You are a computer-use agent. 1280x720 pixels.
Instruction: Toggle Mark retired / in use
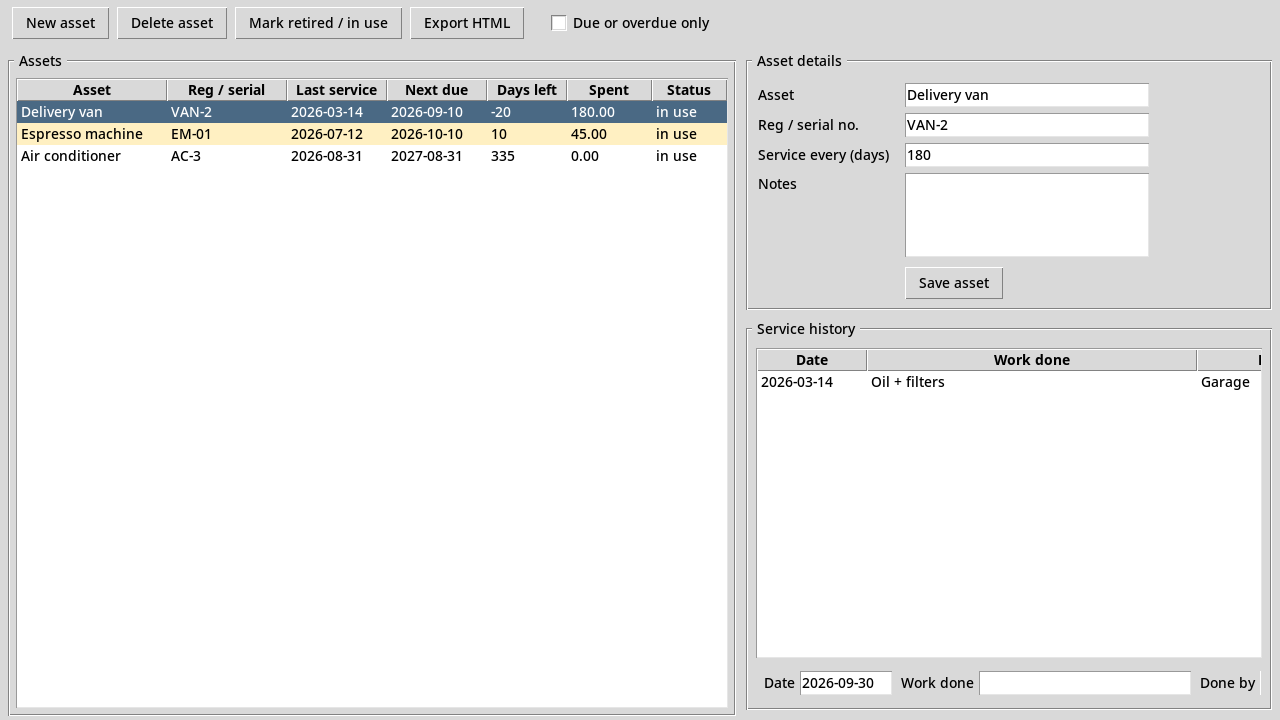coord(318,23)
